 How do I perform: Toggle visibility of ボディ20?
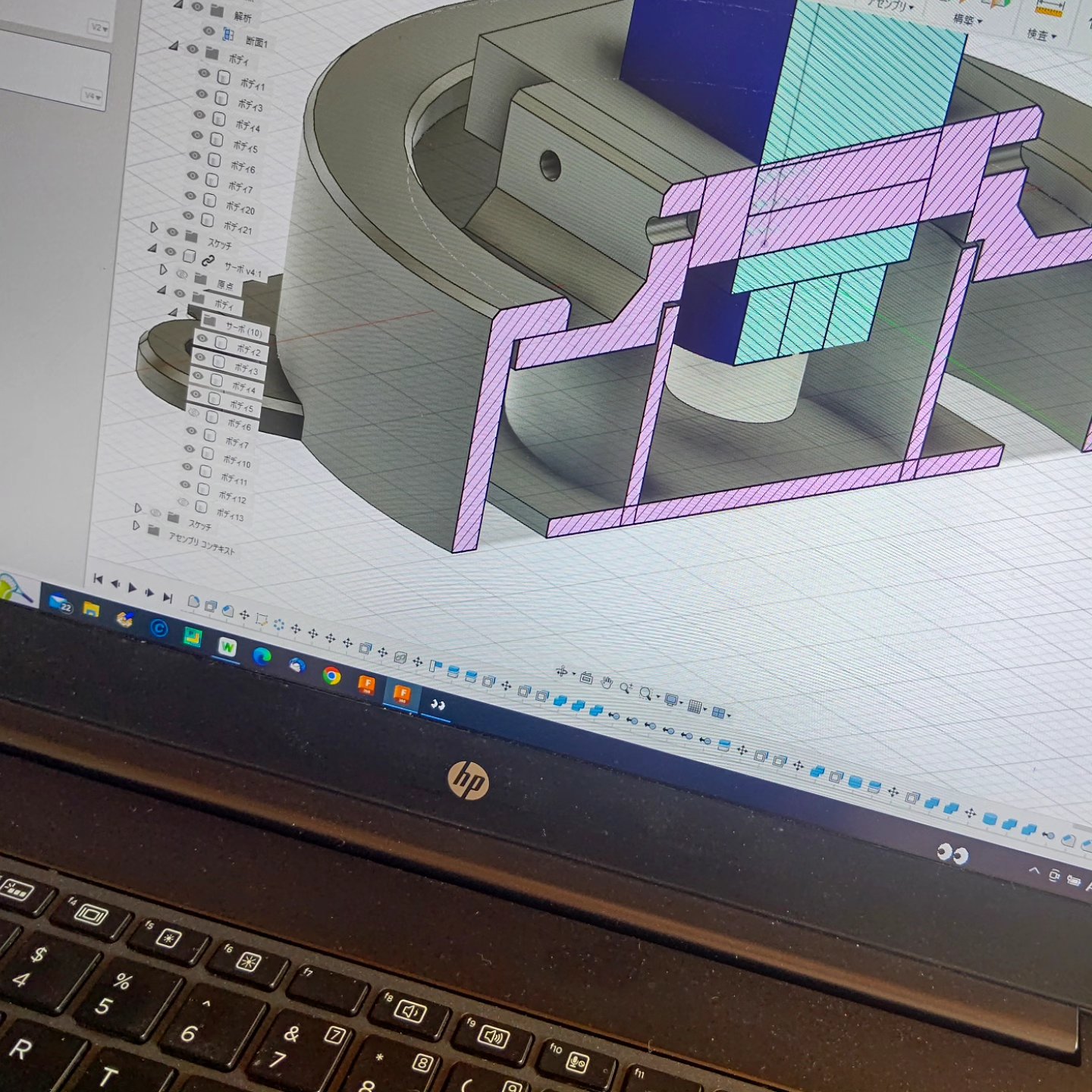pos(190,196)
